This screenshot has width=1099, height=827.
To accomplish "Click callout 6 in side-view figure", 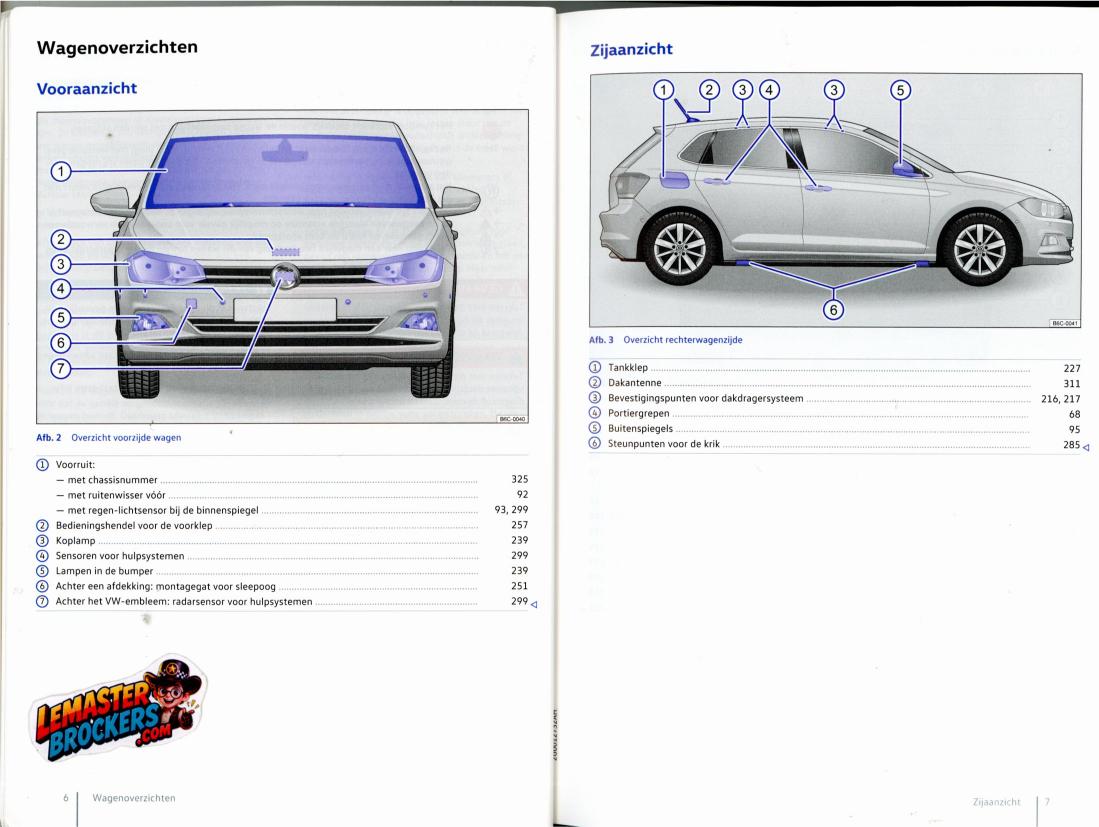I will coord(833,309).
